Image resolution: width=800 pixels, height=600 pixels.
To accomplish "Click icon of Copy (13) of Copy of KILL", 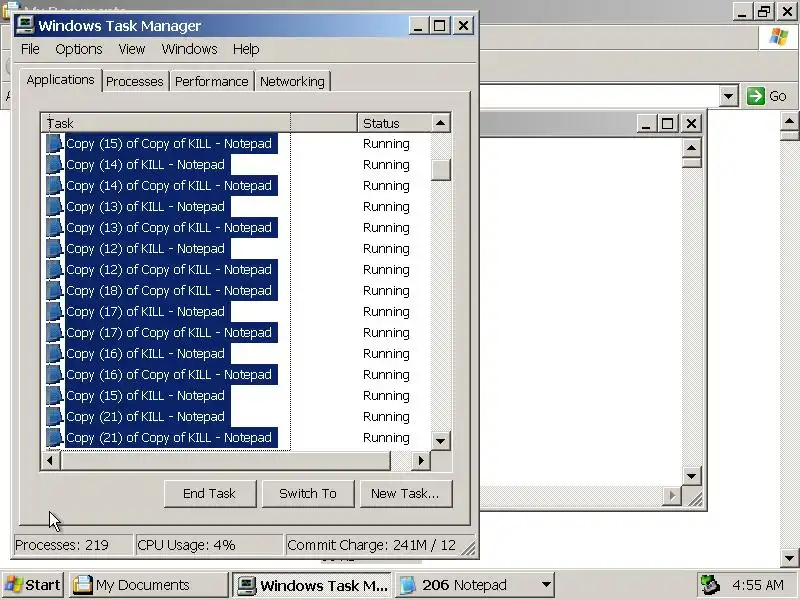I will click(x=54, y=228).
